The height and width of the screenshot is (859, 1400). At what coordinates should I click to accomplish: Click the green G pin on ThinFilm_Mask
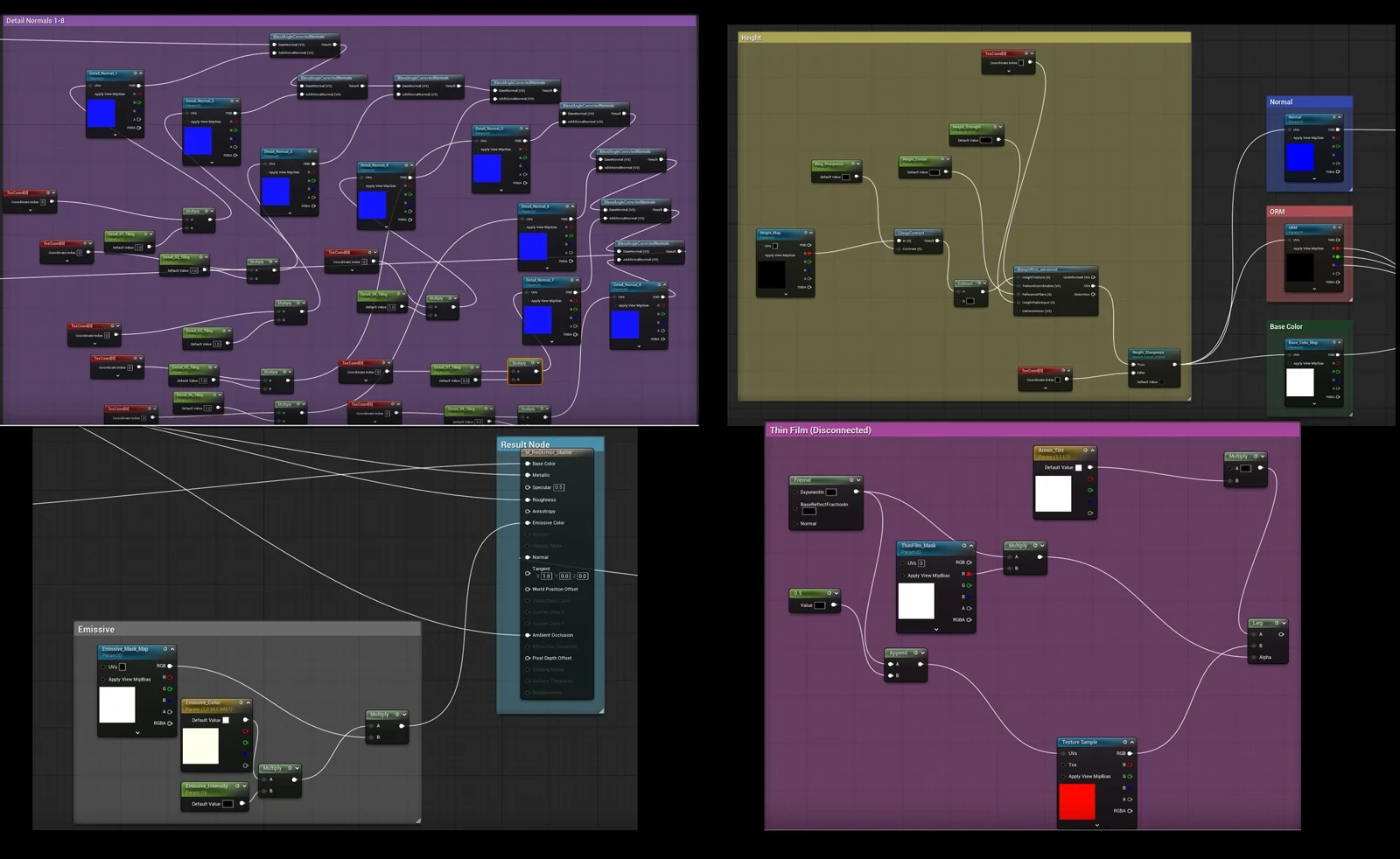pos(969,585)
